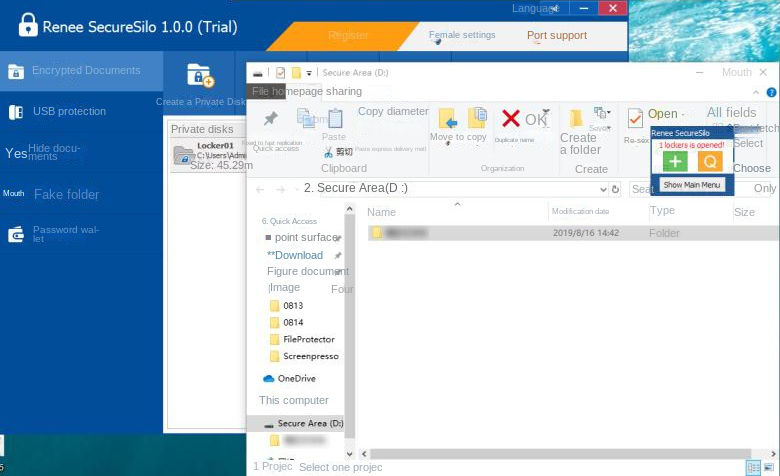Click the Register button in SecureSilo

(x=348, y=35)
